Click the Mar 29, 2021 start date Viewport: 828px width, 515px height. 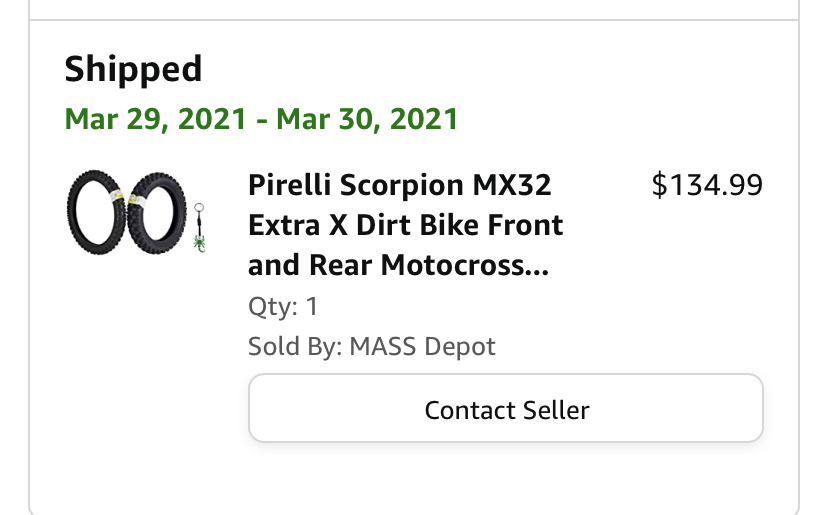click(x=156, y=119)
